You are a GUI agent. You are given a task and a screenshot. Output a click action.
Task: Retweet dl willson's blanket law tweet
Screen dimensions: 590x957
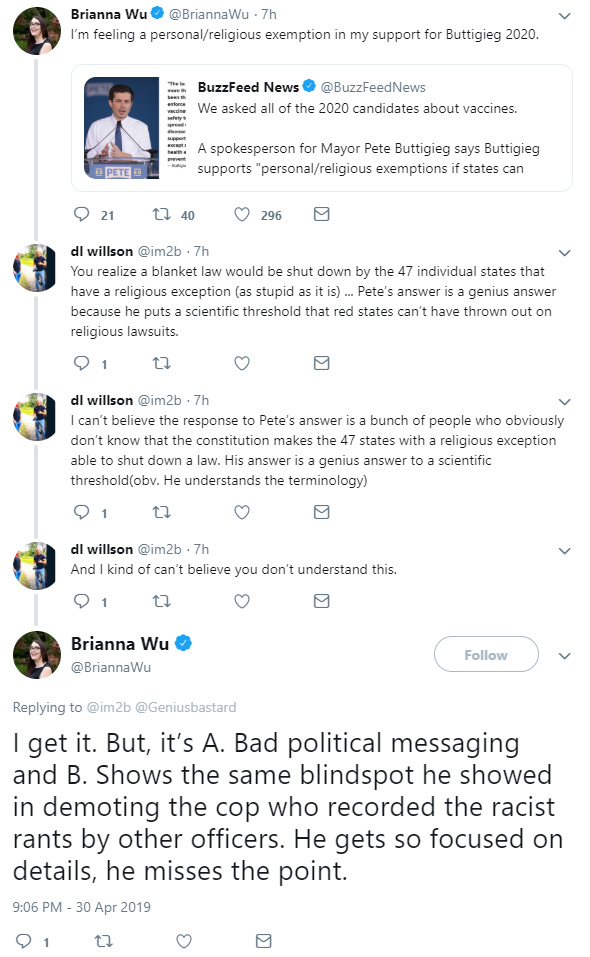pyautogui.click(x=161, y=363)
